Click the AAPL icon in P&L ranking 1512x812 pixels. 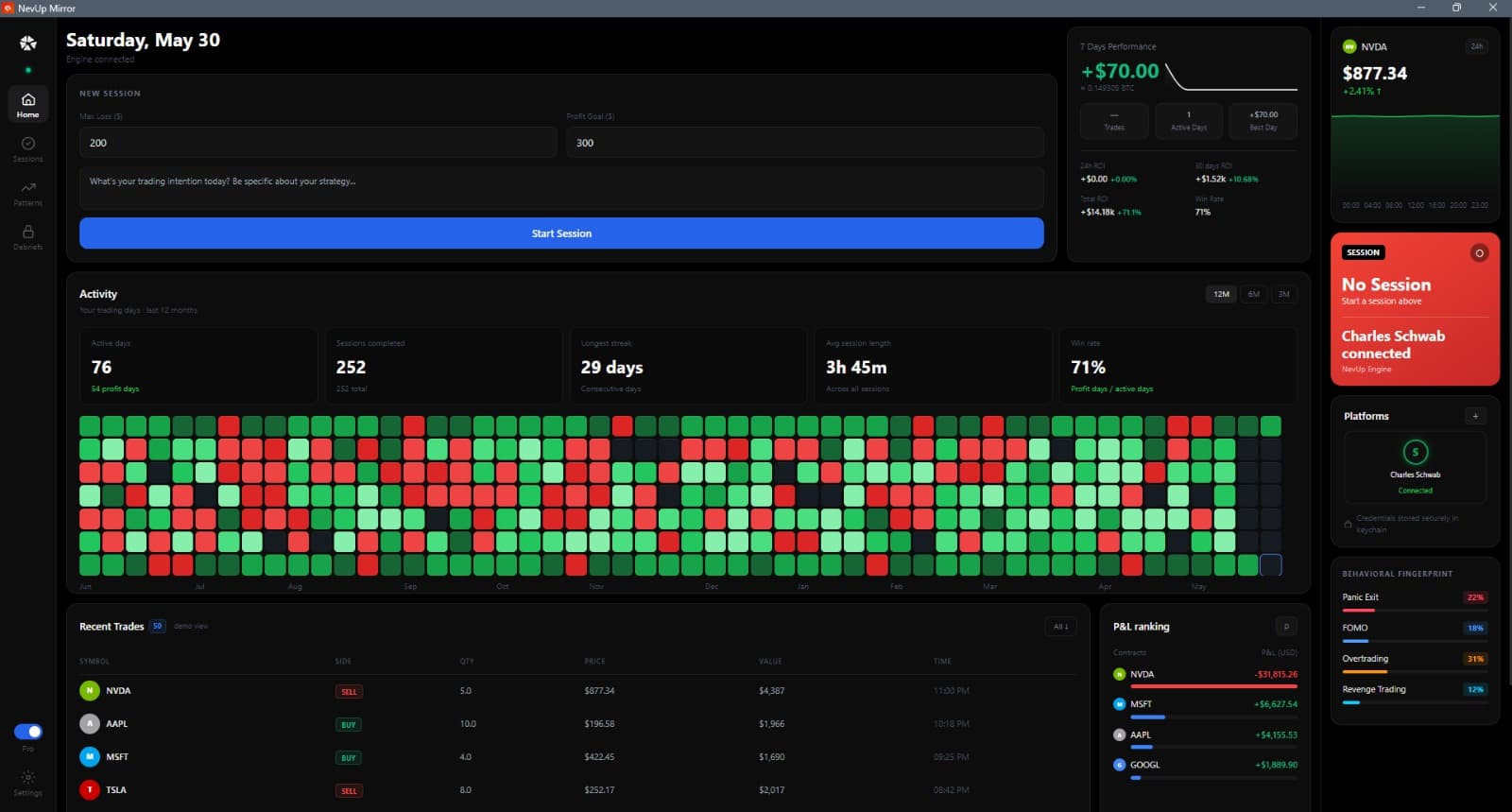1120,734
